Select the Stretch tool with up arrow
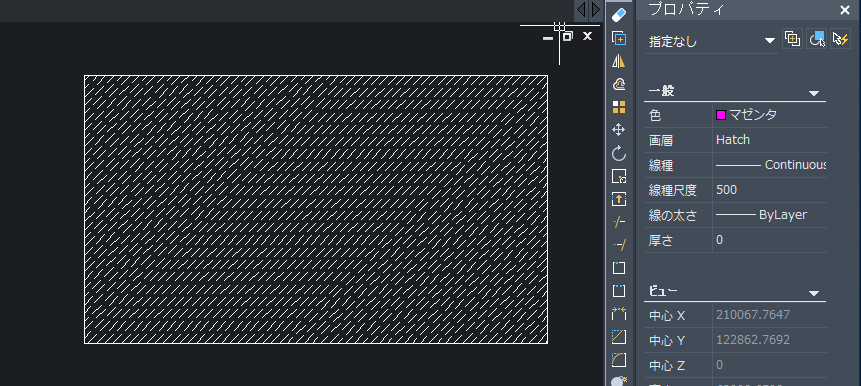Viewport: 861px width, 386px height. (619, 199)
